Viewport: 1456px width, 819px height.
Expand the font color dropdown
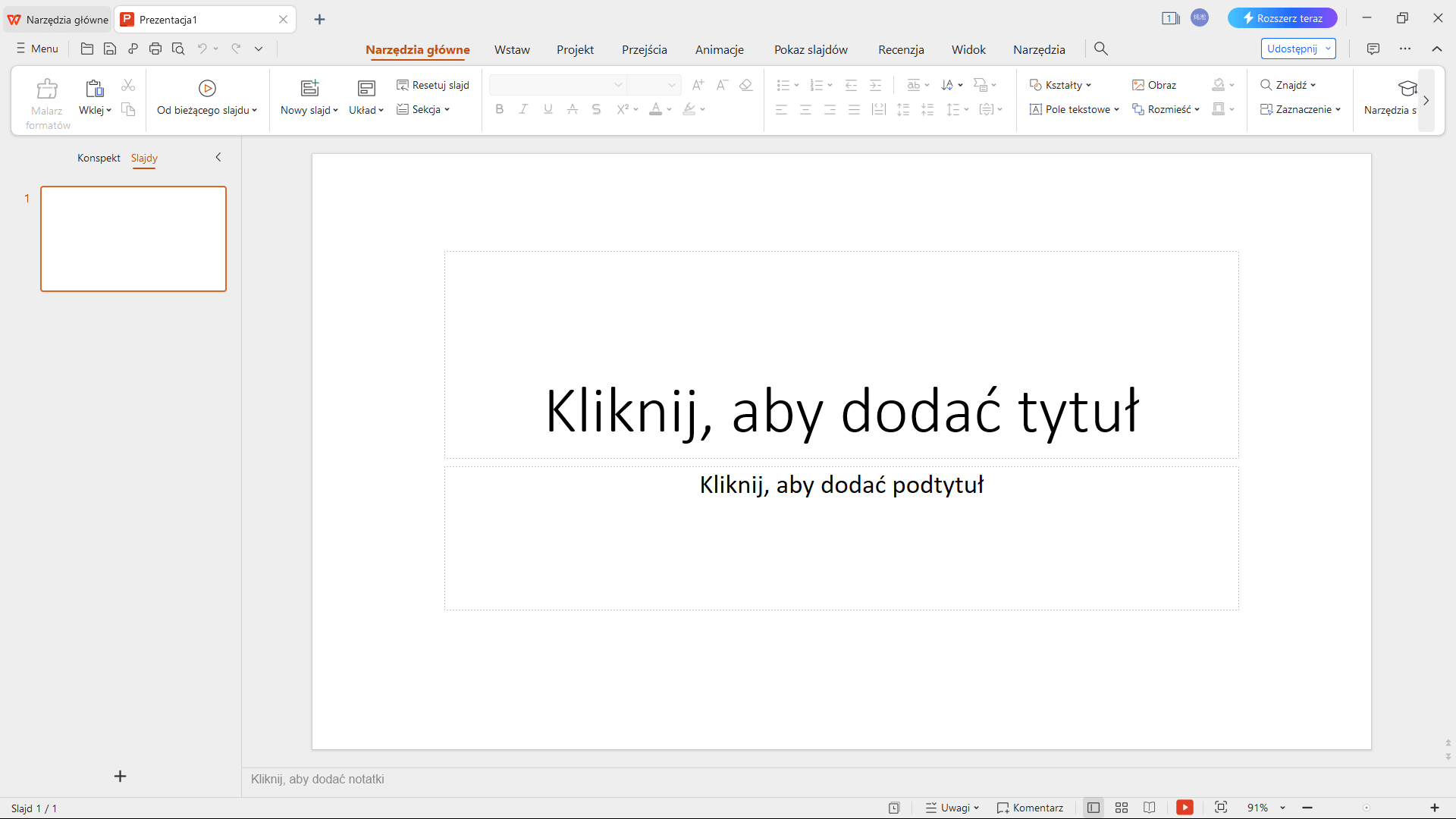click(669, 109)
